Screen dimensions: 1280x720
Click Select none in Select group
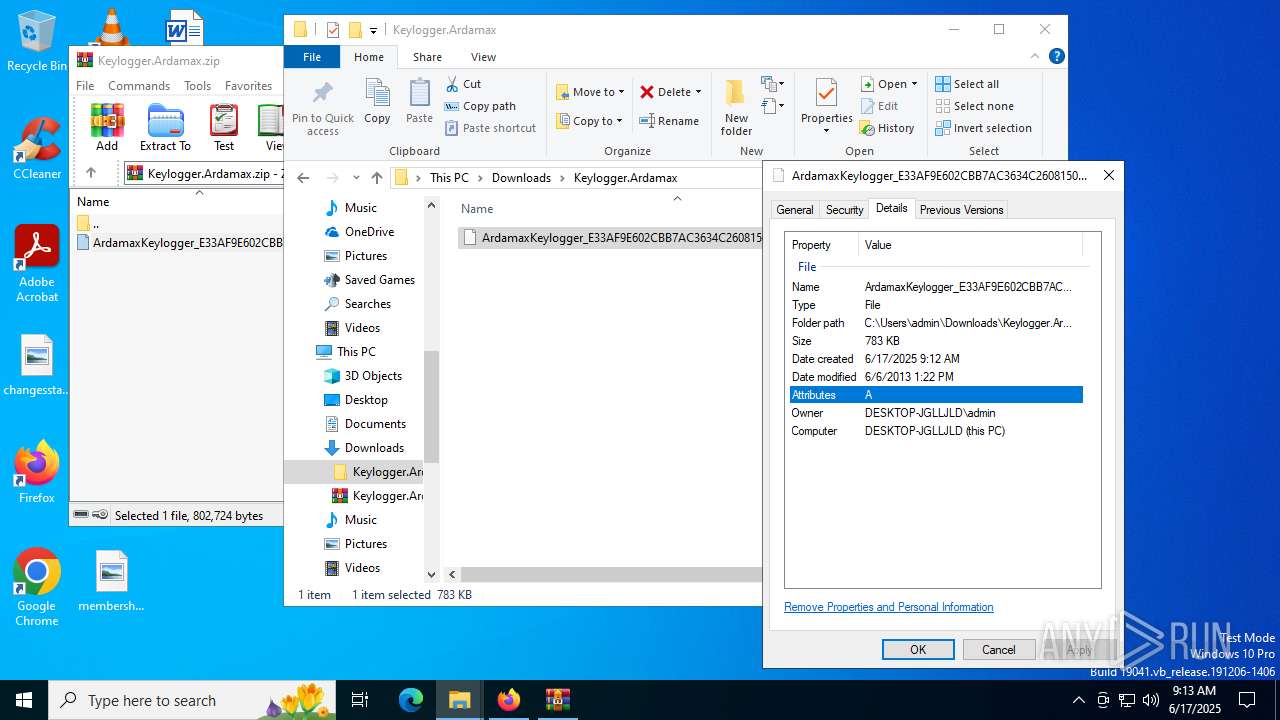[x=974, y=106]
